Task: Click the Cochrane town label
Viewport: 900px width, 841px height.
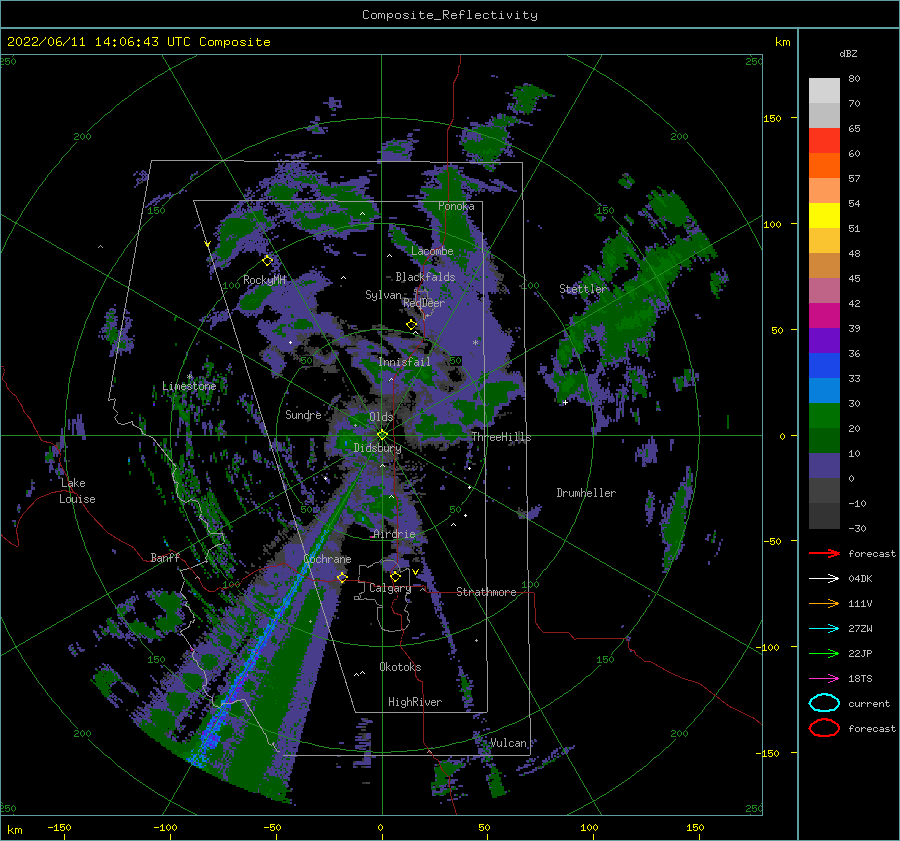Action: (327, 559)
